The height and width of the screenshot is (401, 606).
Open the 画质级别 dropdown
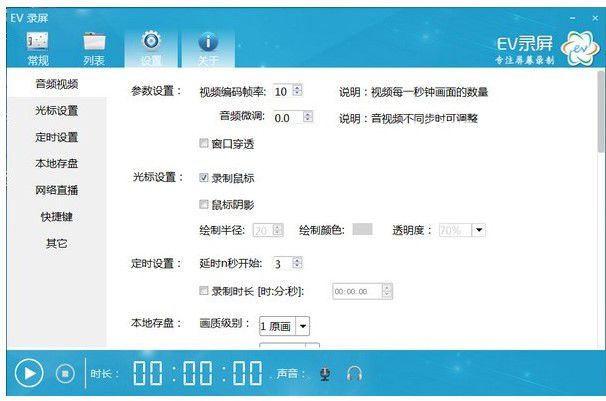tap(284, 326)
